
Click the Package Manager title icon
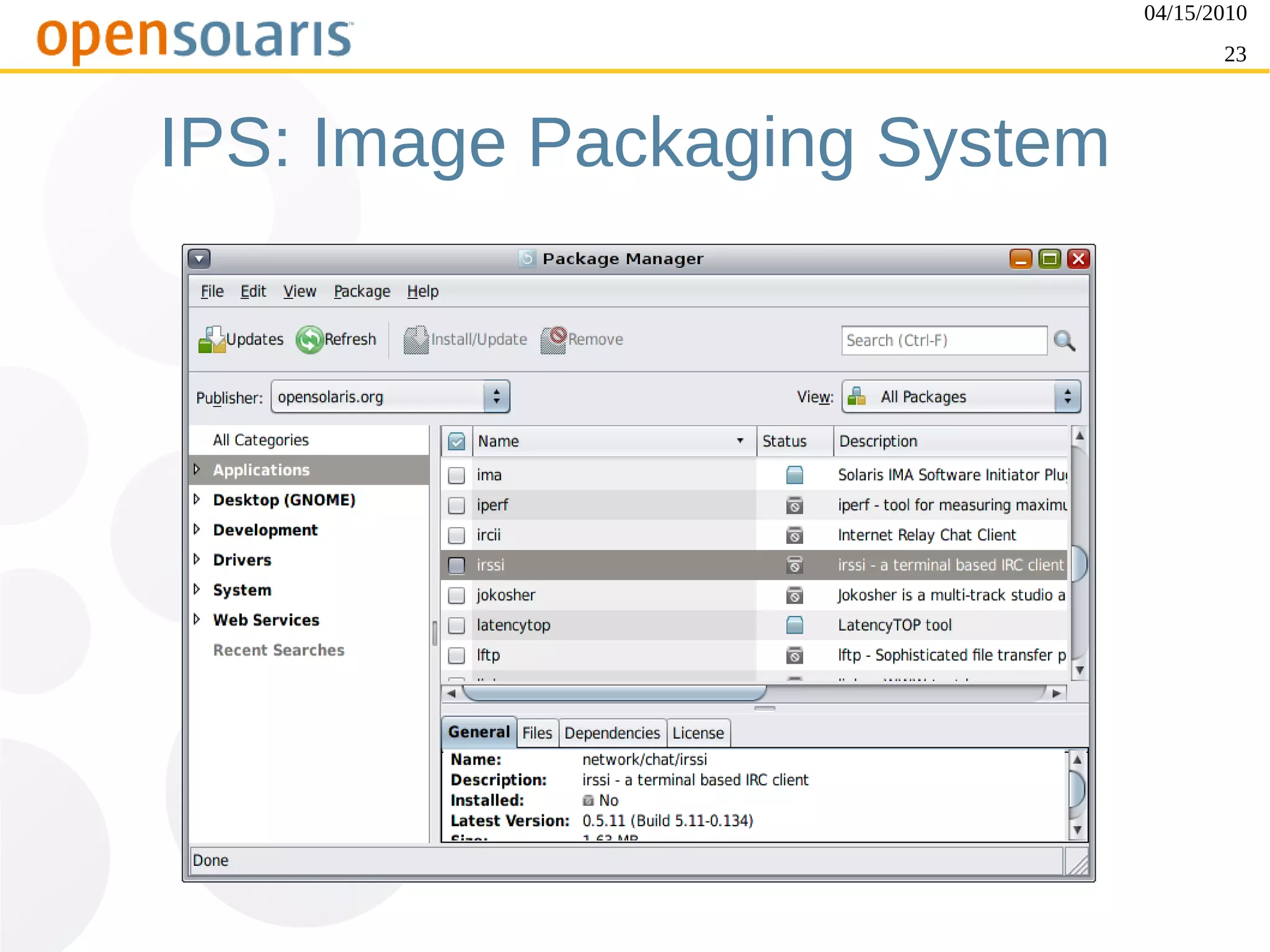point(526,258)
